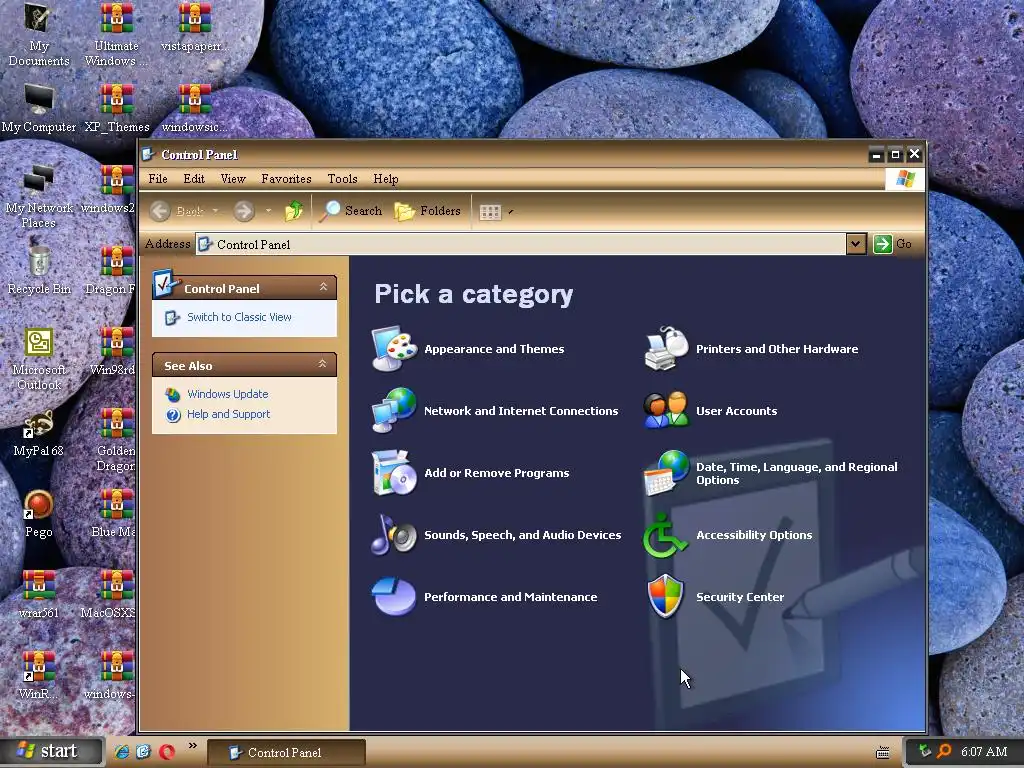Screen dimensions: 1024x768
Task: Click the Address bar Control Panel field
Action: tap(520, 244)
